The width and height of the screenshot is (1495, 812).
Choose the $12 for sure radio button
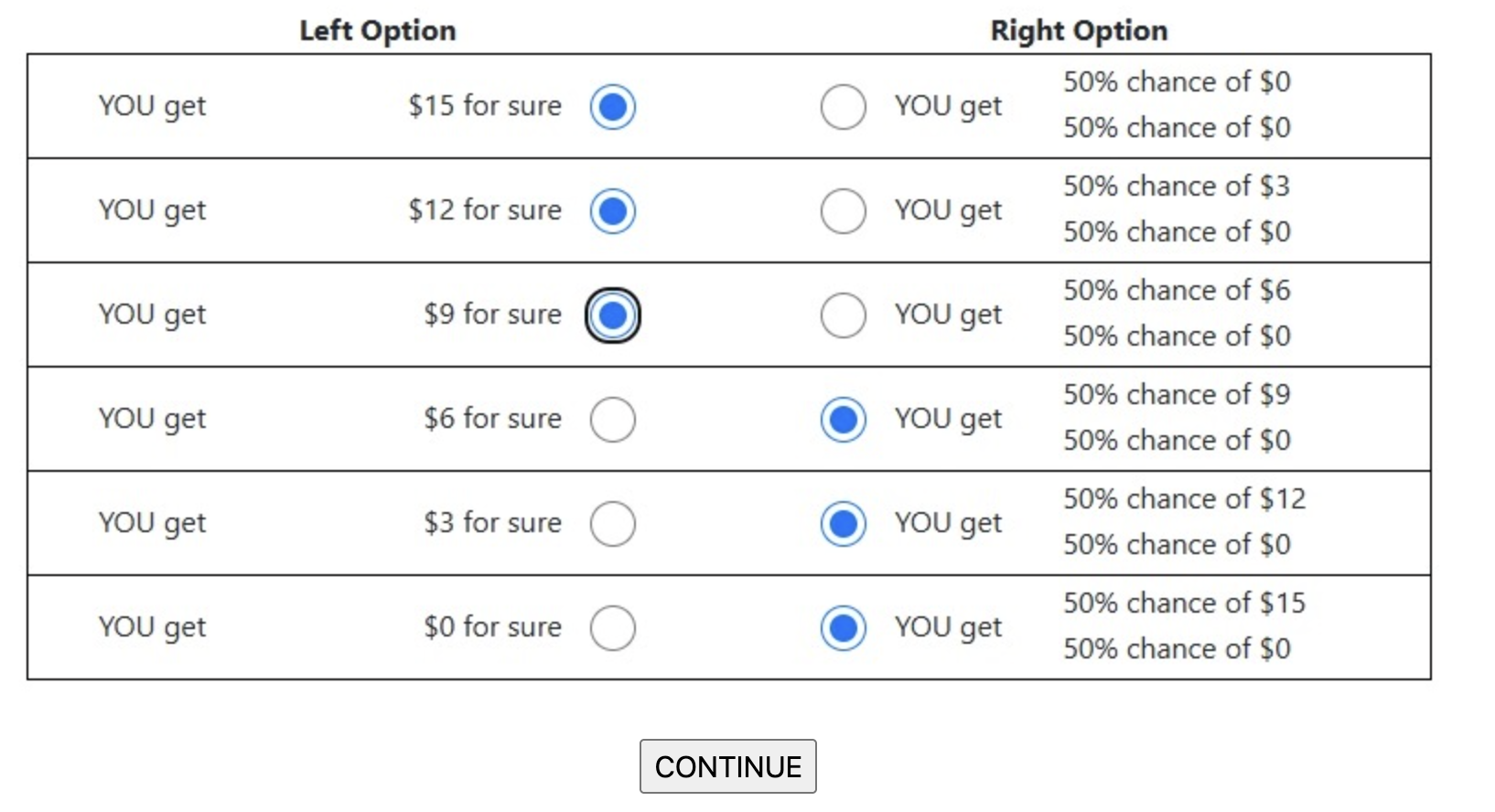coord(612,211)
